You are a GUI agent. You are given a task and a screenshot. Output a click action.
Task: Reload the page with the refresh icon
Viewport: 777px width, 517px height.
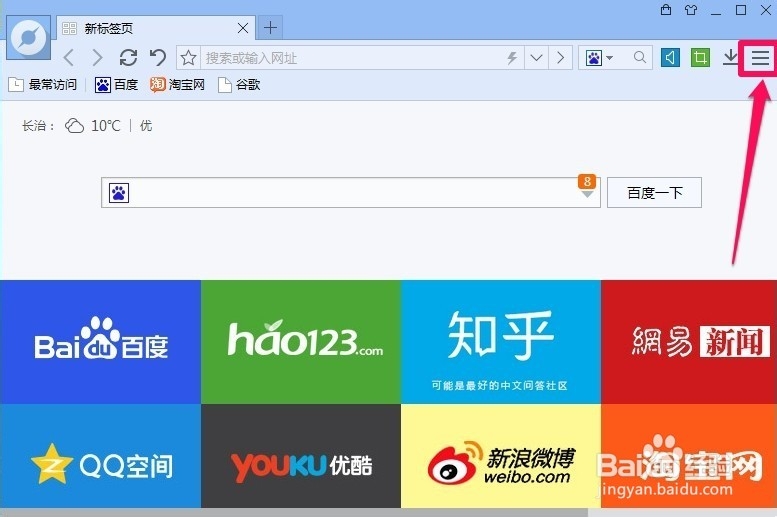point(128,58)
